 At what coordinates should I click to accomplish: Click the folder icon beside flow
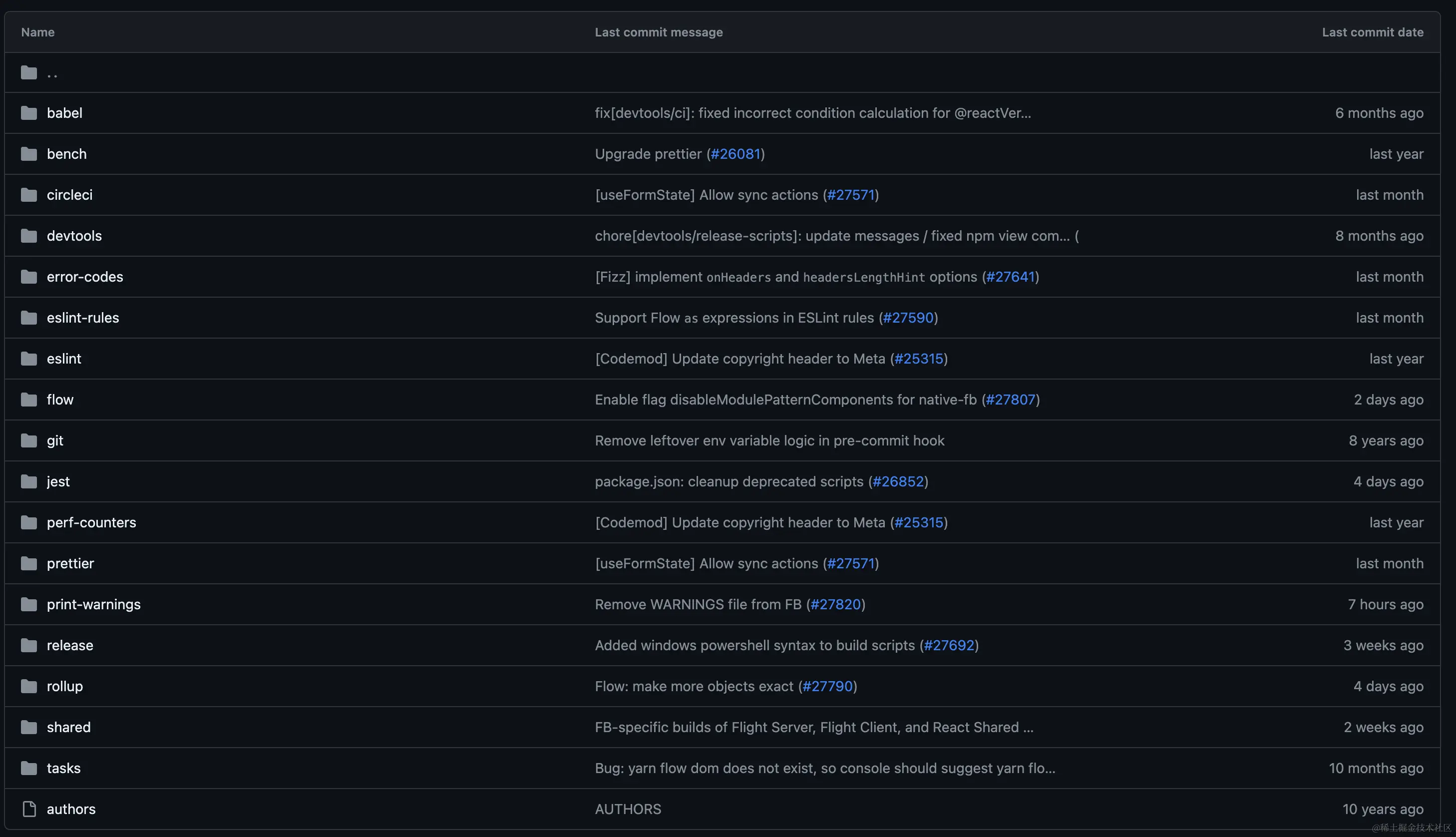[x=29, y=400]
